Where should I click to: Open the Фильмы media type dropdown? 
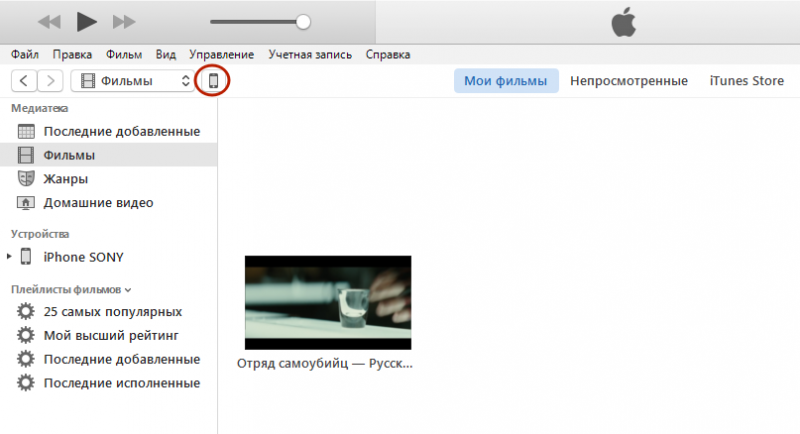pyautogui.click(x=133, y=81)
